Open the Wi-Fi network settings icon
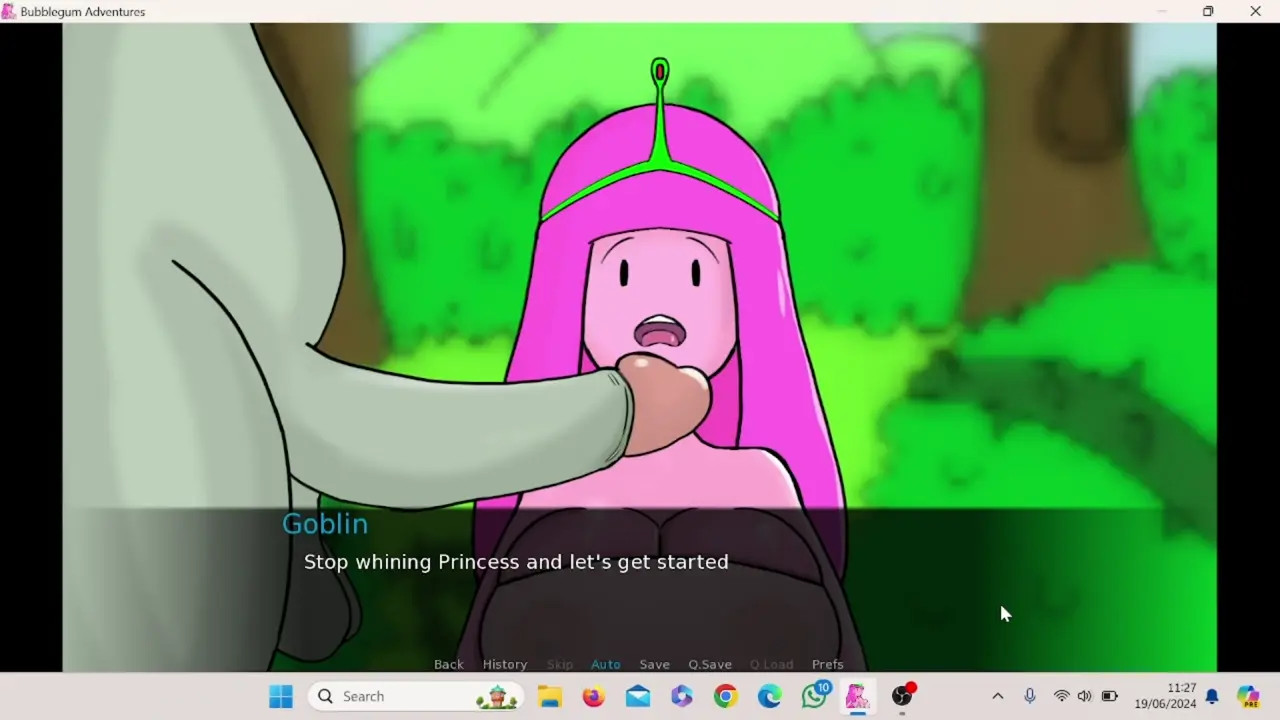The height and width of the screenshot is (720, 1280). coord(1062,696)
